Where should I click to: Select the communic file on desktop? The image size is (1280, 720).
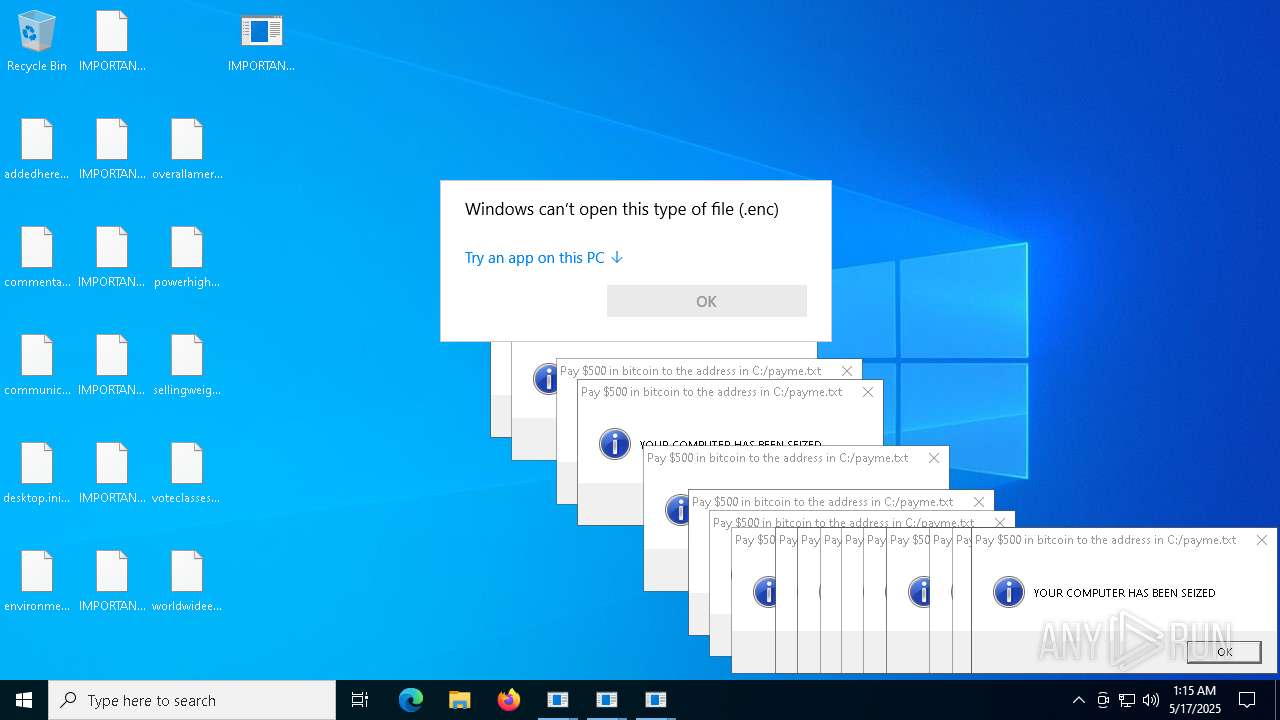(37, 366)
